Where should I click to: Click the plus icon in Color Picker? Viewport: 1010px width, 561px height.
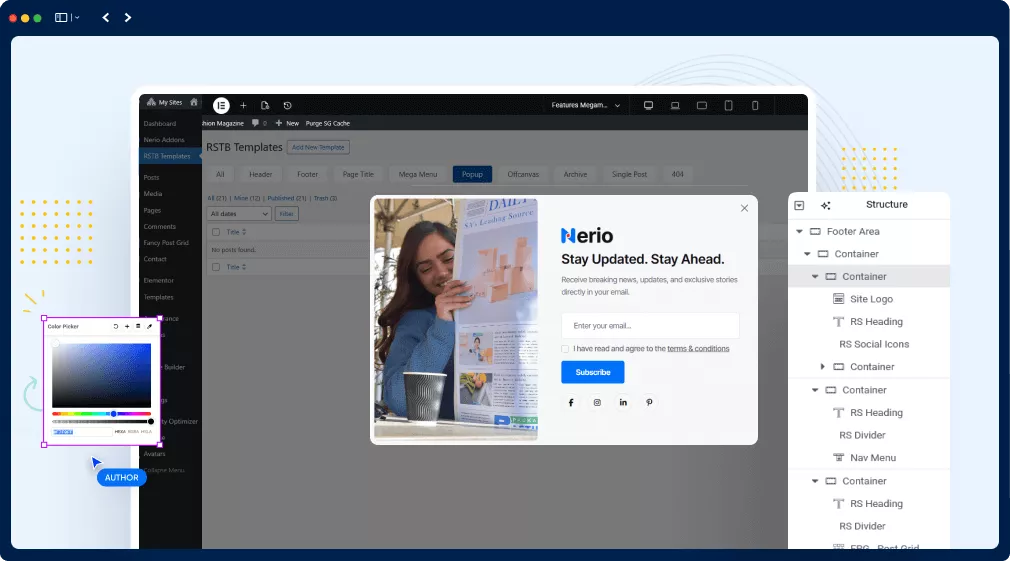coord(127,327)
